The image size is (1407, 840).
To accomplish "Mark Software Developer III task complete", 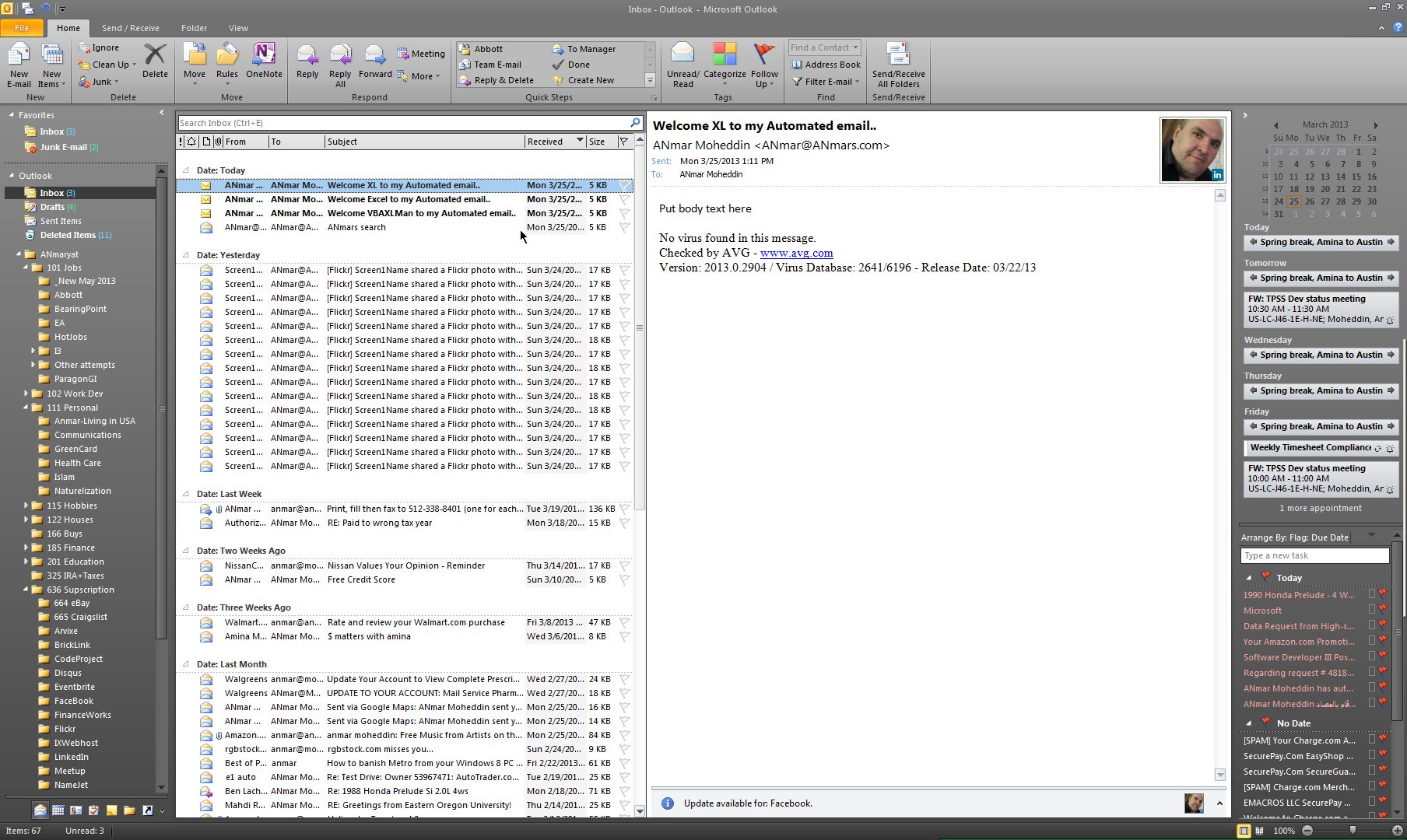I will (1372, 657).
